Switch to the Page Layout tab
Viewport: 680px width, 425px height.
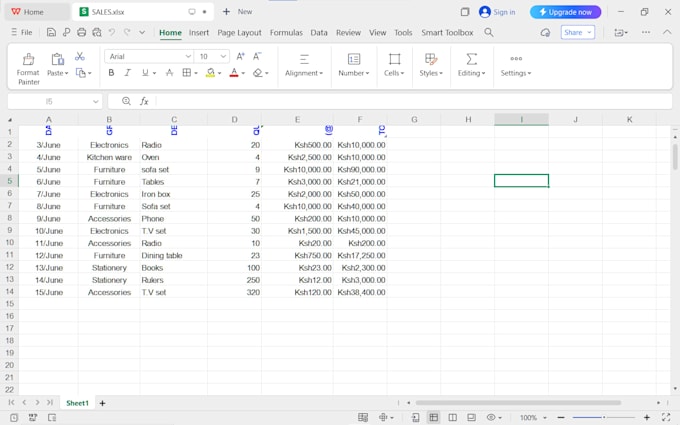click(239, 33)
